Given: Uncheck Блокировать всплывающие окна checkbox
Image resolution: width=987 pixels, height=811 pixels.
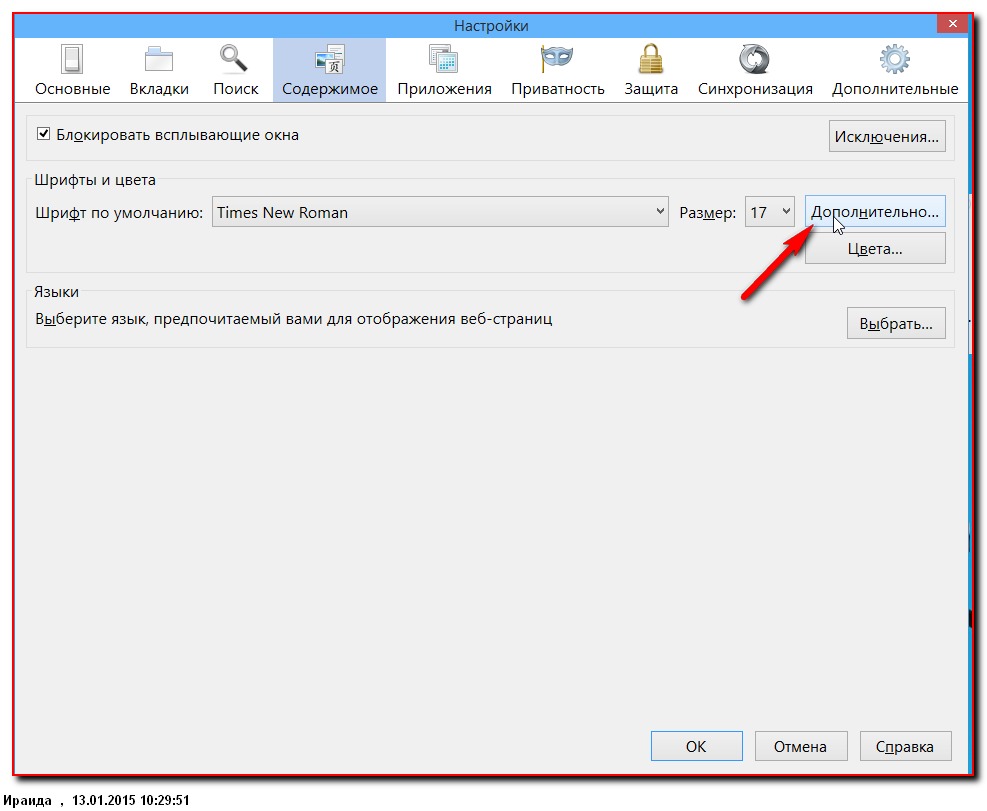Looking at the screenshot, I should coord(43,134).
